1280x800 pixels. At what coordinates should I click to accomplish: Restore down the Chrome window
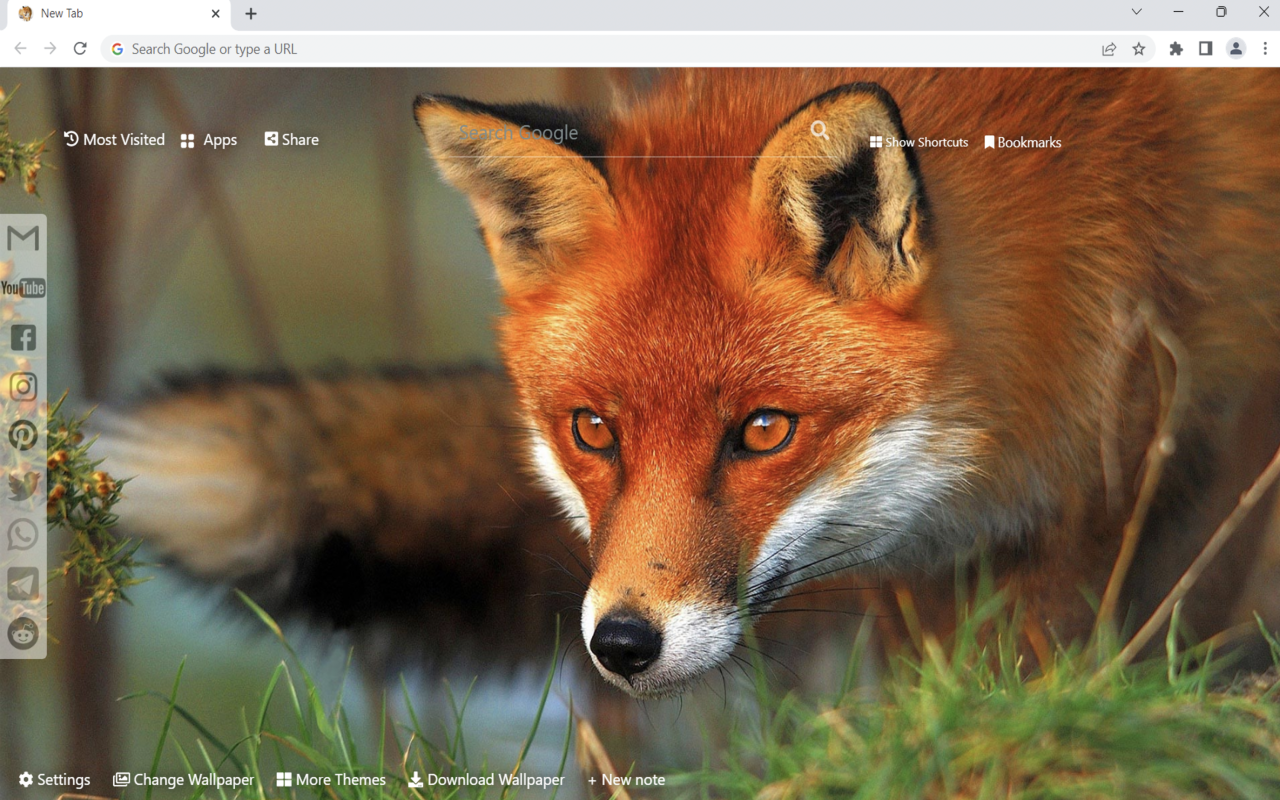tap(1221, 12)
